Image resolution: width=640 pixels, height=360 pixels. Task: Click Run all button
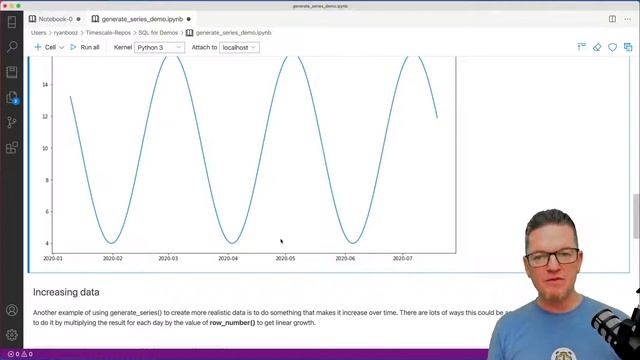click(85, 47)
